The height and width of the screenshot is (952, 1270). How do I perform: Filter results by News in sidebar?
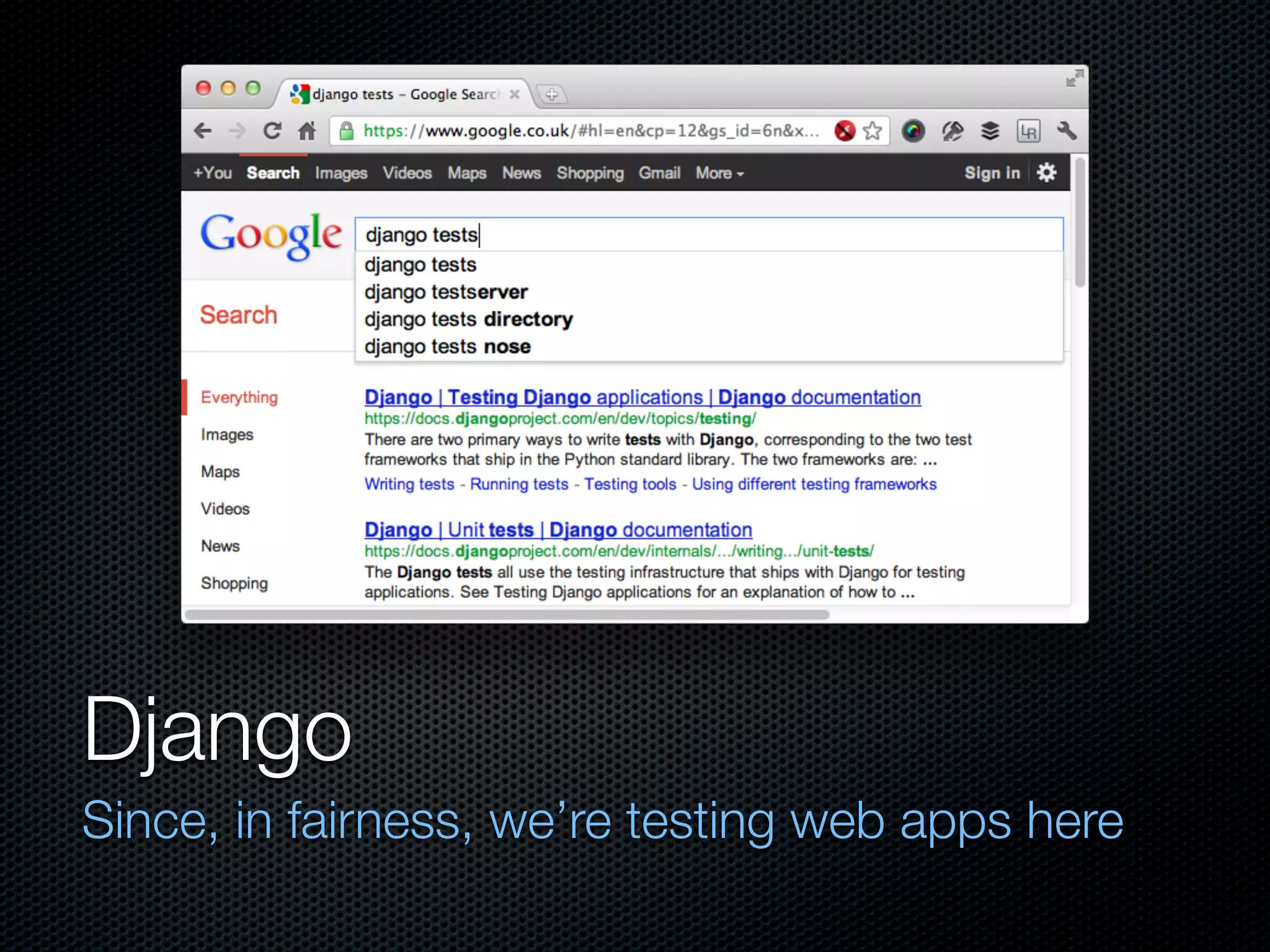point(220,546)
